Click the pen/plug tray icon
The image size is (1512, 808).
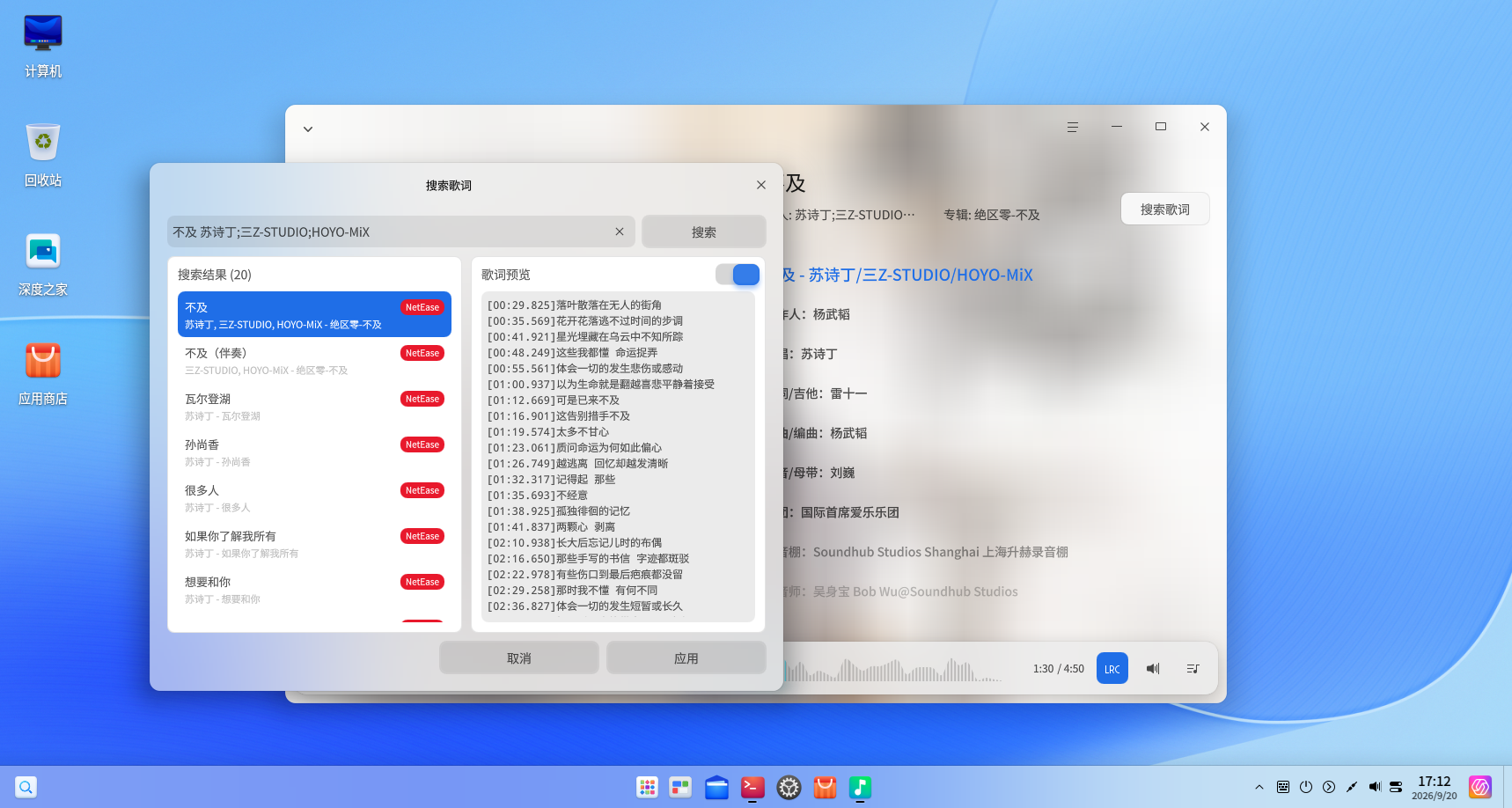1352,787
